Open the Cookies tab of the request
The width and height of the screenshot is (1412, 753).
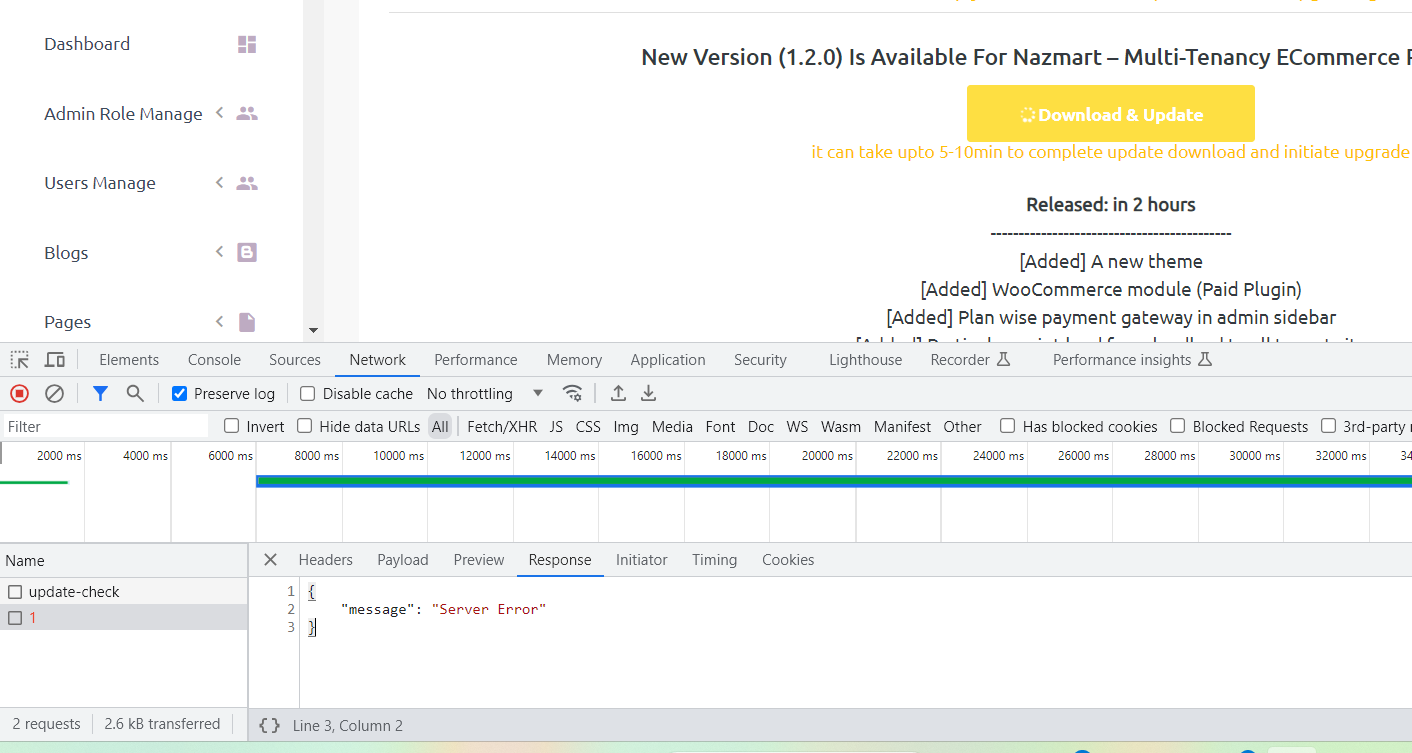788,560
